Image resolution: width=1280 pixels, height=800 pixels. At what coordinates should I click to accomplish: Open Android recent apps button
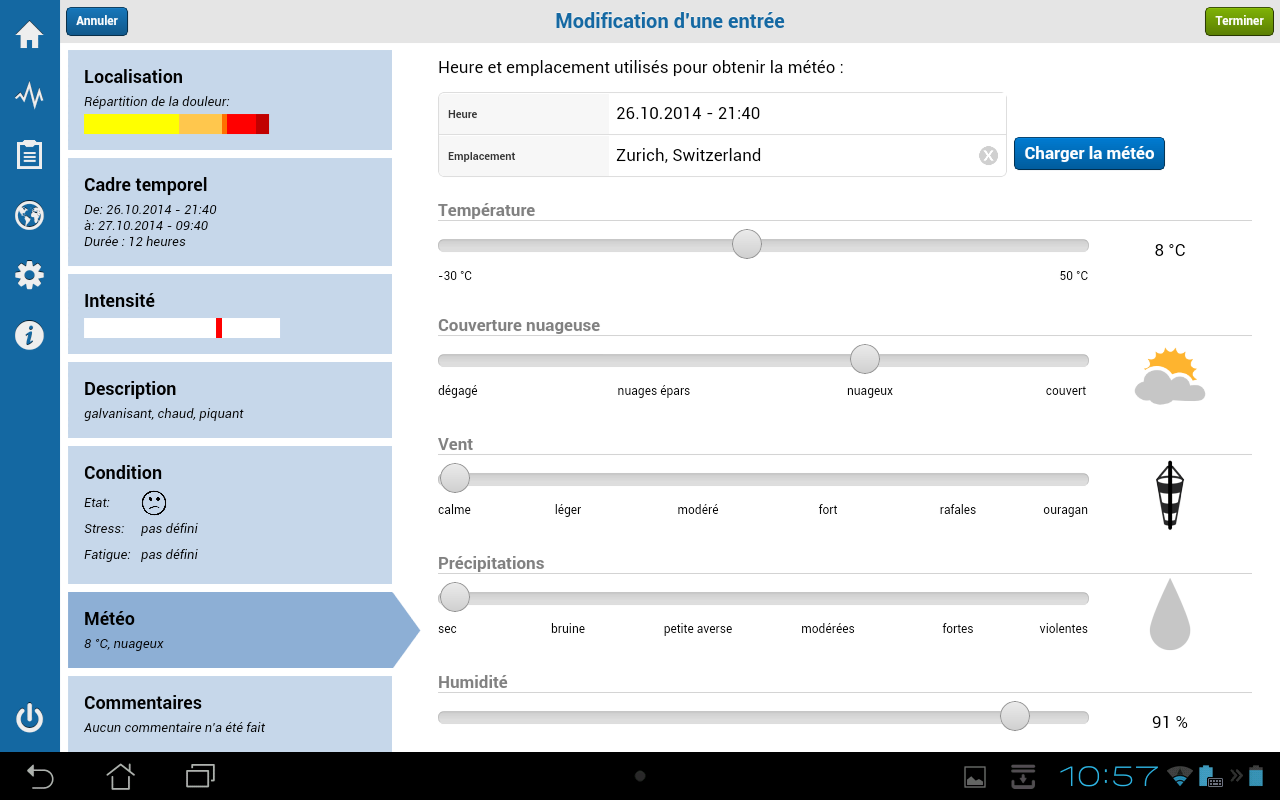point(201,776)
